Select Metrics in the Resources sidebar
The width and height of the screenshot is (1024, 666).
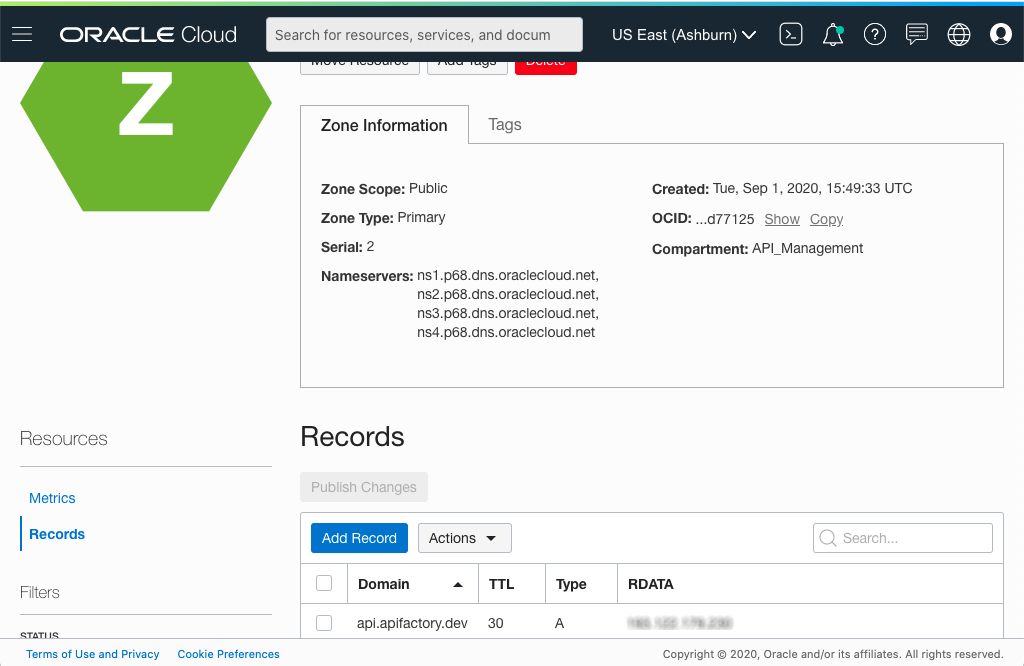(x=52, y=497)
